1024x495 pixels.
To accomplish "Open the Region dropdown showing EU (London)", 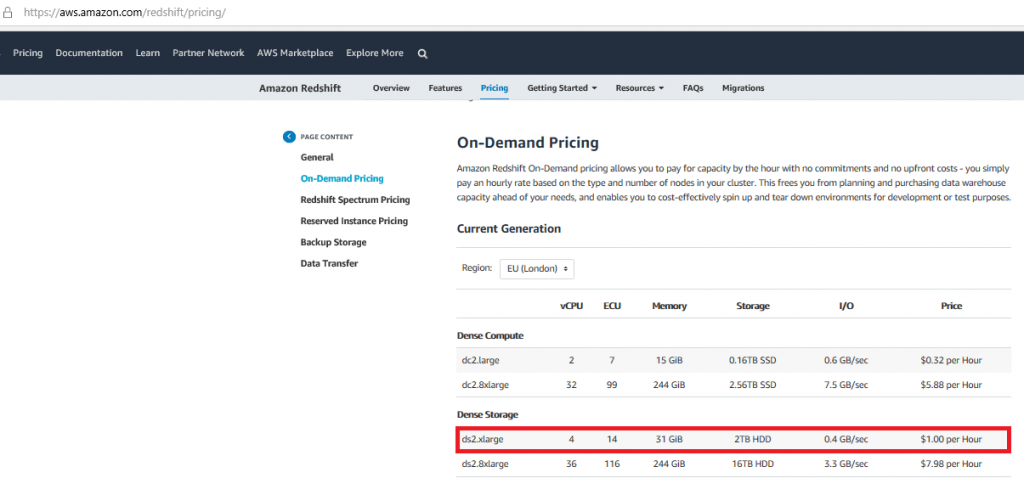I will pyautogui.click(x=537, y=268).
